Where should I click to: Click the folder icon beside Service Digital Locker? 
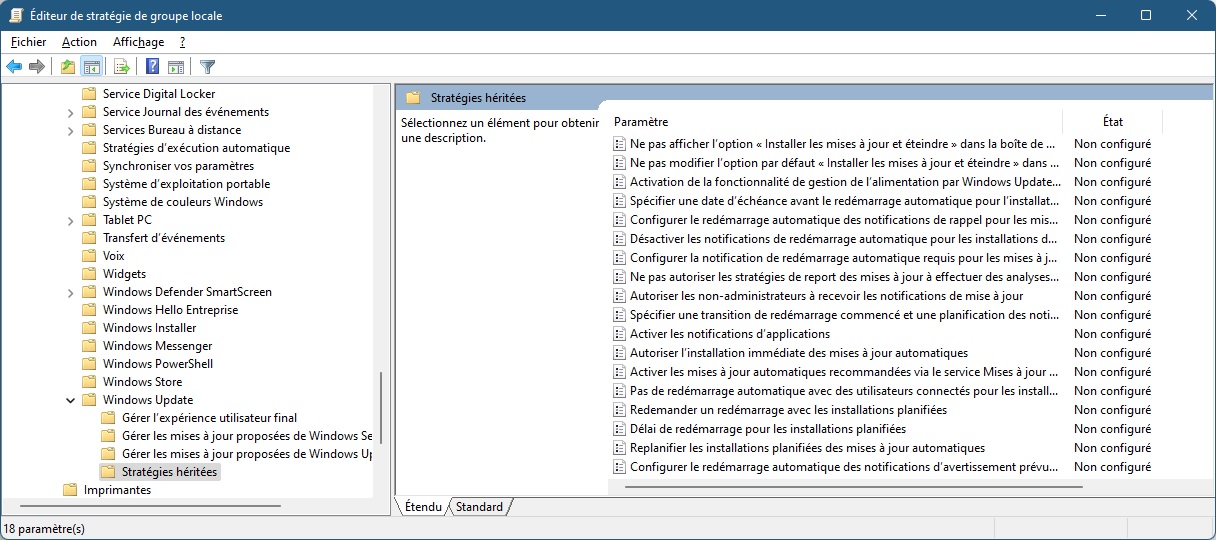pos(89,94)
